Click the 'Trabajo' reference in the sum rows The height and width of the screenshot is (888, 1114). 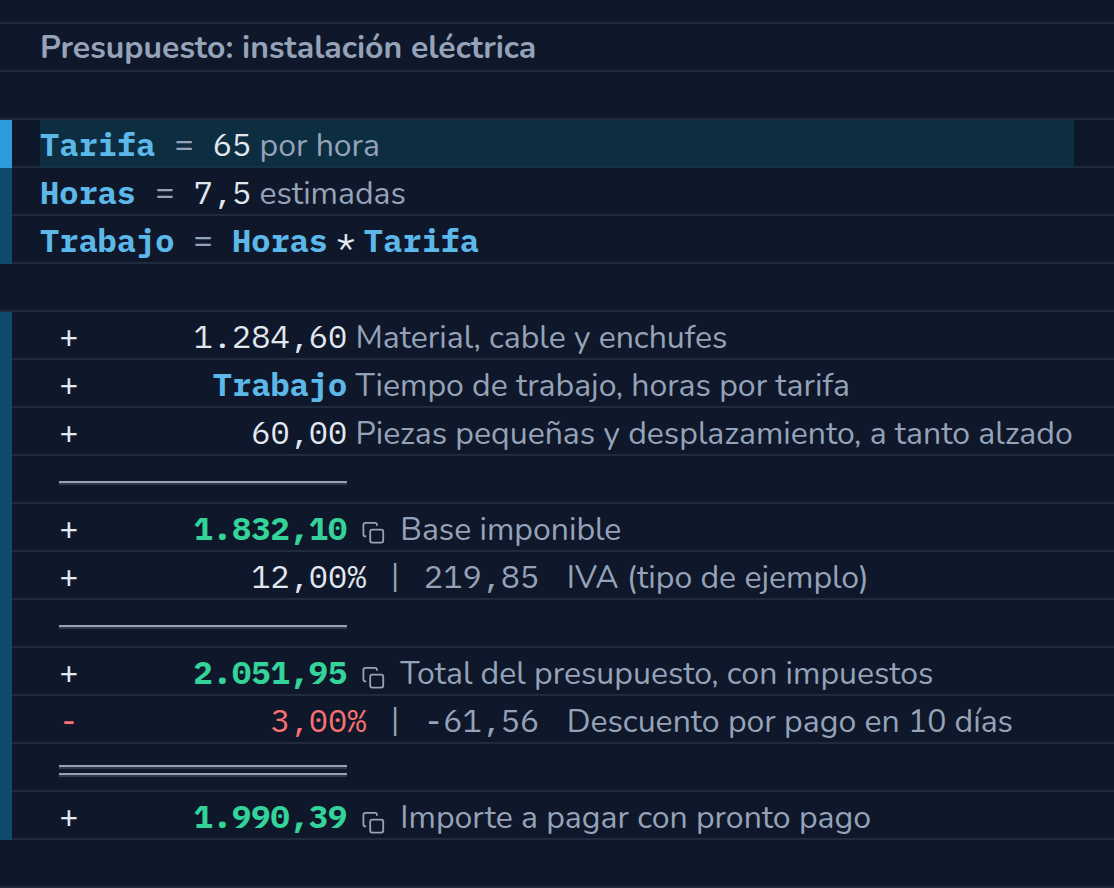coord(280,386)
